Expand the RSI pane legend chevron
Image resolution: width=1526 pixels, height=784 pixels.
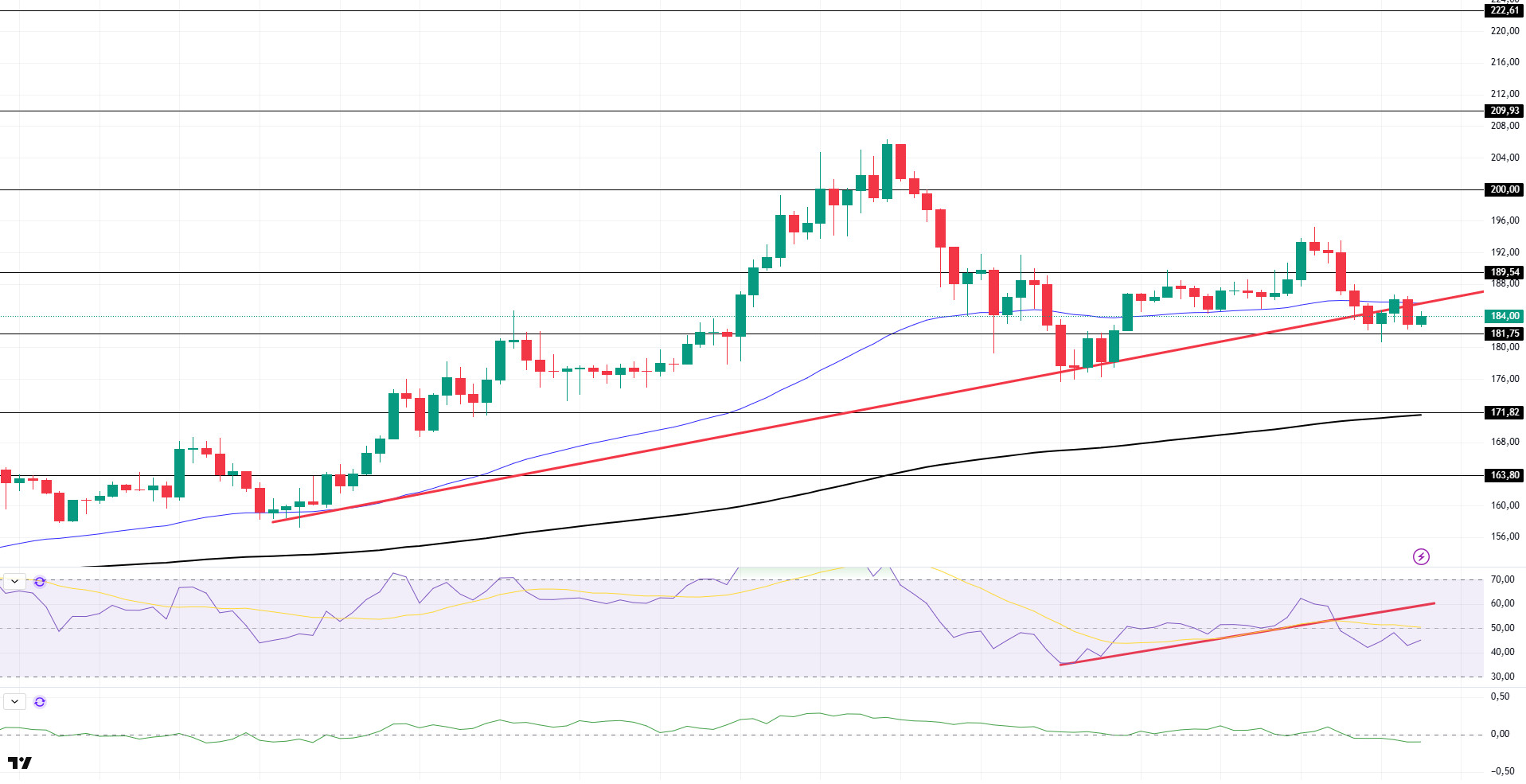coord(14,582)
